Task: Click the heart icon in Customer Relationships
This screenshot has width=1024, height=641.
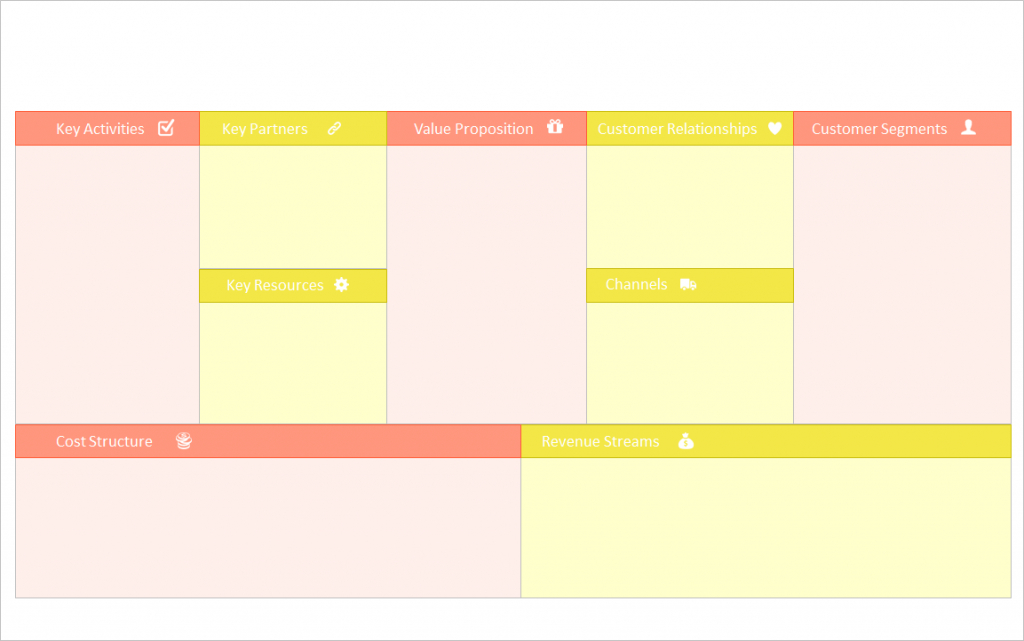Action: (775, 128)
